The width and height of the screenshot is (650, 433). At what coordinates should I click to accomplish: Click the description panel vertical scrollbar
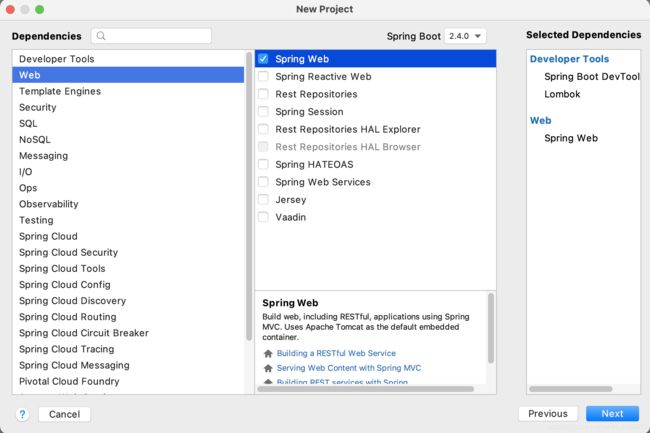tap(491, 328)
